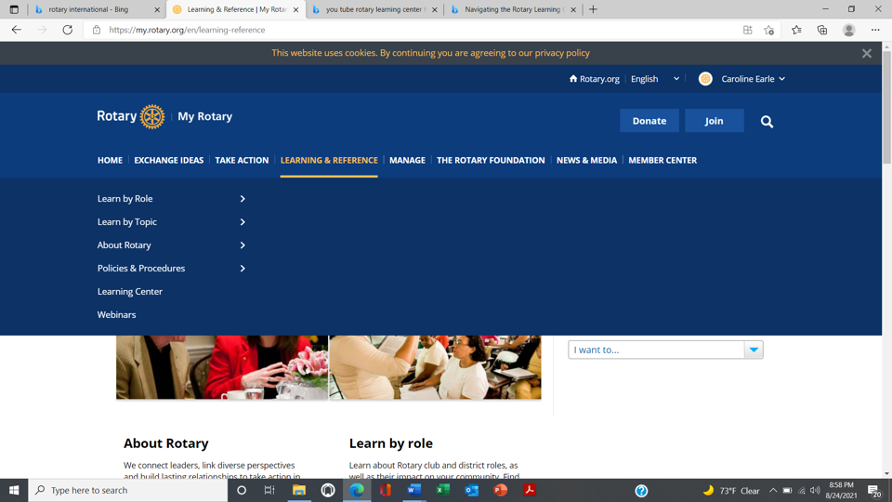
Task: Open the Member Center menu
Action: click(x=662, y=160)
